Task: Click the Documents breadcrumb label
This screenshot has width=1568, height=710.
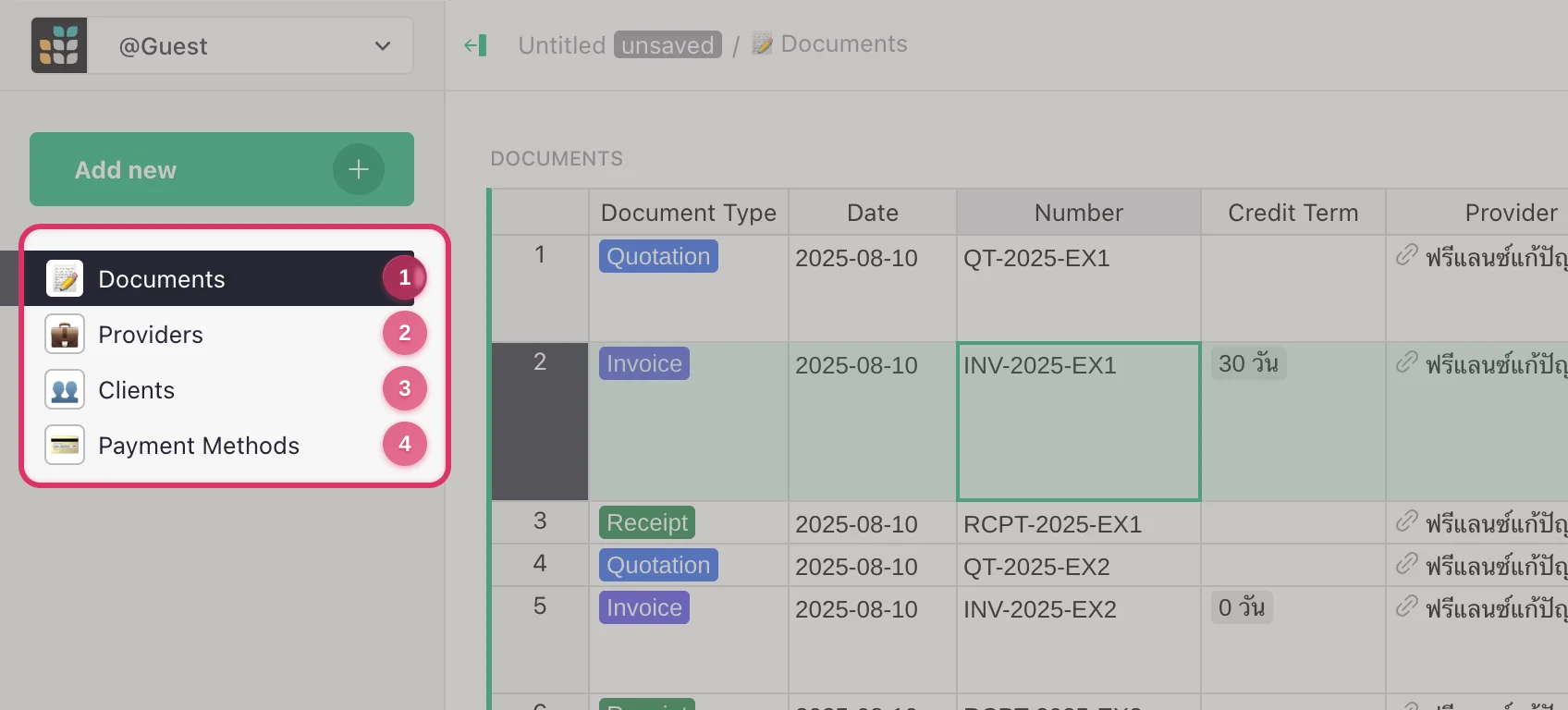Action: click(x=843, y=44)
